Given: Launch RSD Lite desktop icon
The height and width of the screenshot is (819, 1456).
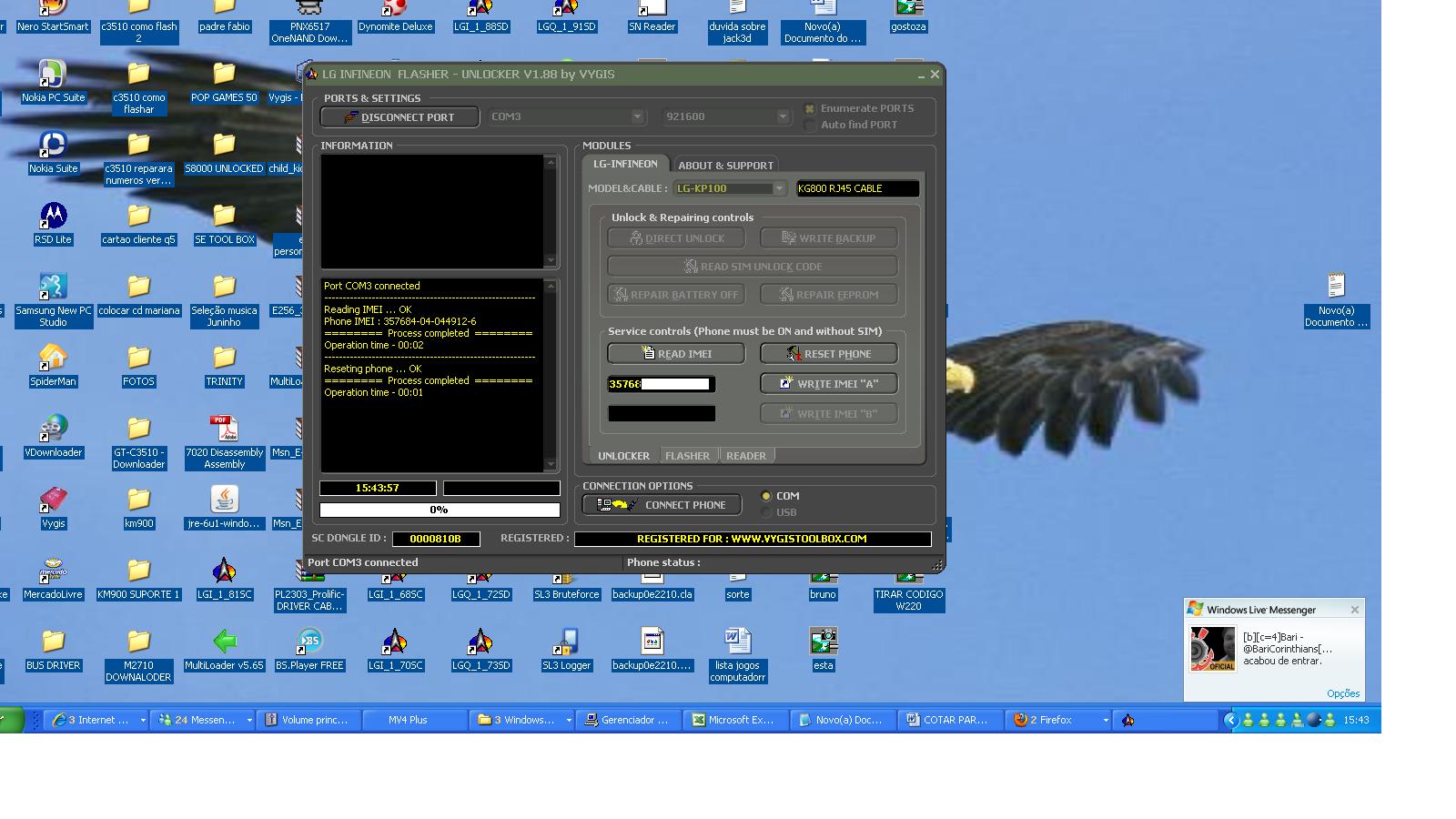Looking at the screenshot, I should pyautogui.click(x=53, y=217).
